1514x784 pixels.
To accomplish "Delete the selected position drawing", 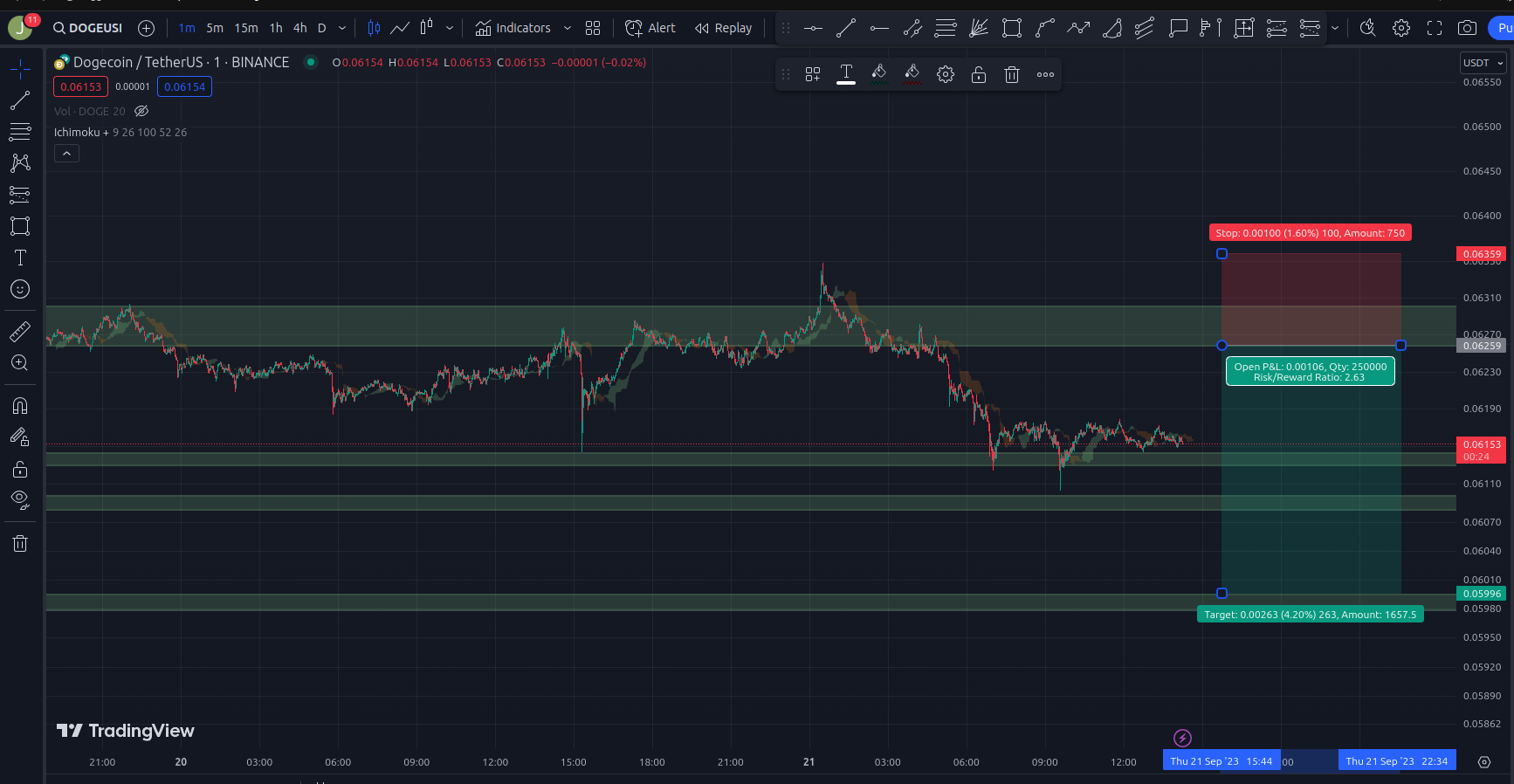I will (1012, 74).
